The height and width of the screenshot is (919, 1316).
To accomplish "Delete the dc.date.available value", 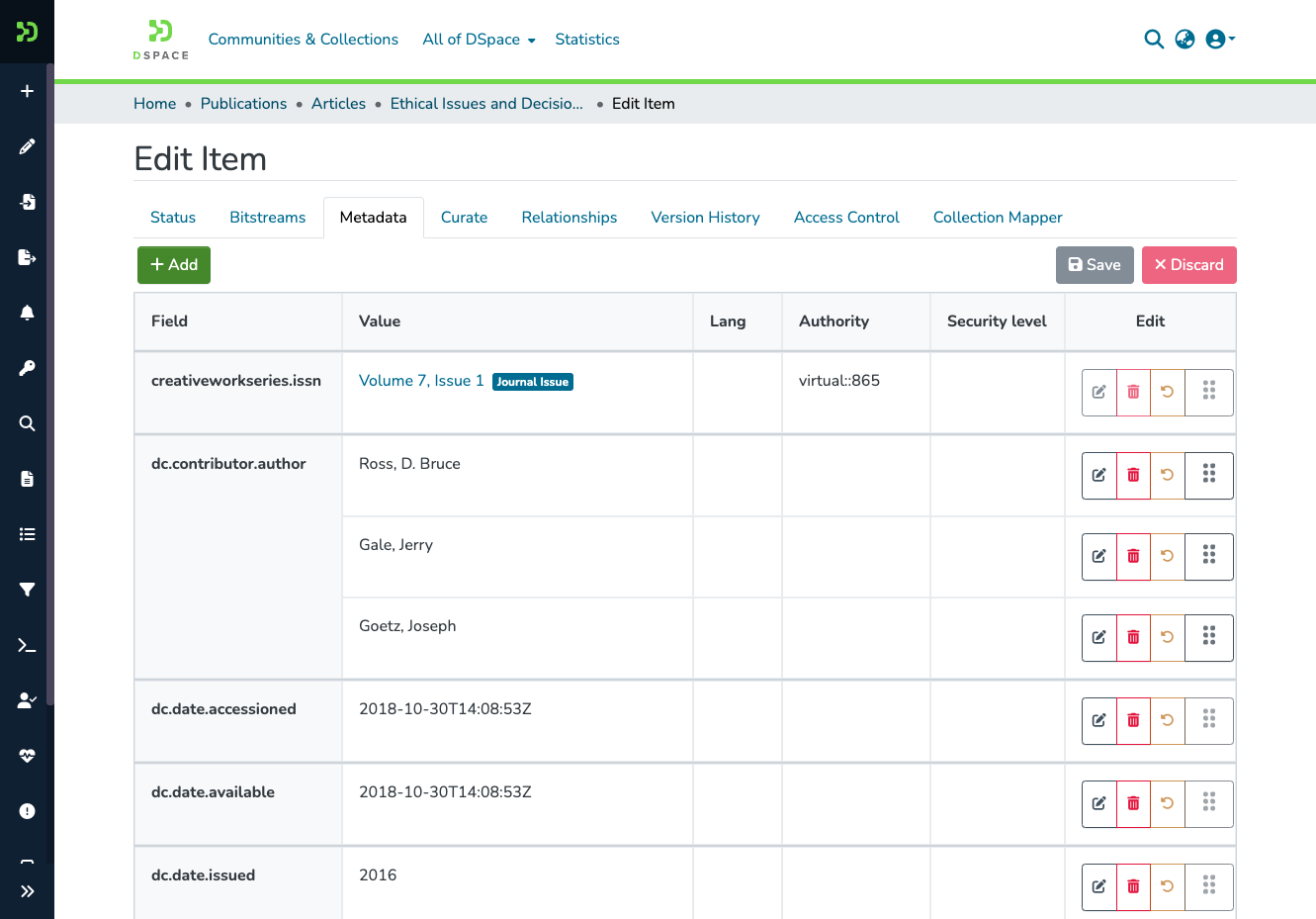I will point(1133,804).
